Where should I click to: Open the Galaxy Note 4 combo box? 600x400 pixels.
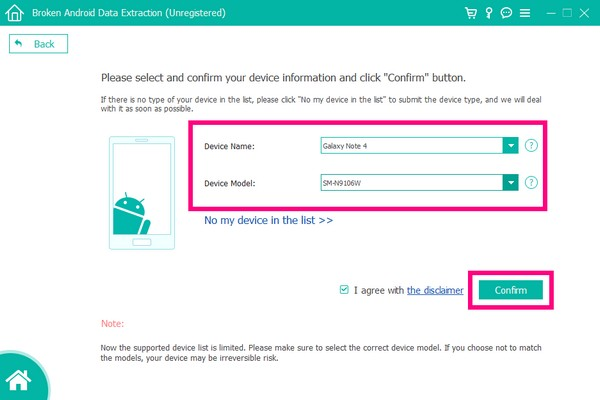click(x=410, y=145)
